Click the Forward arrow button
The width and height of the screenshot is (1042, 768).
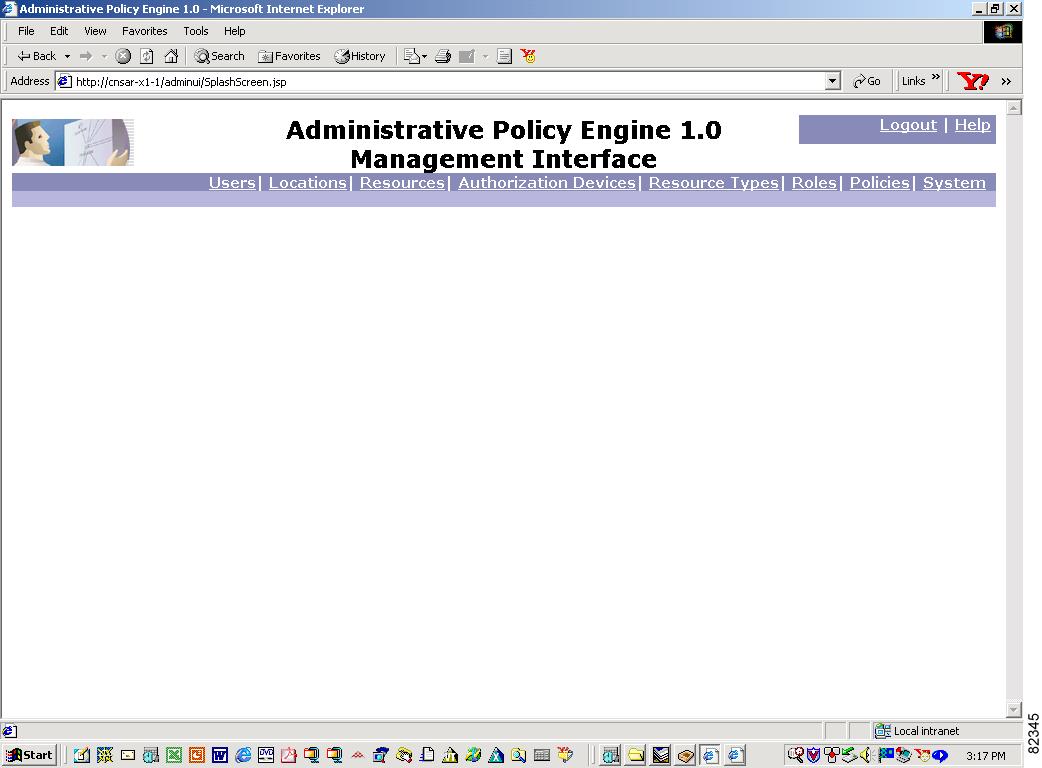click(86, 56)
